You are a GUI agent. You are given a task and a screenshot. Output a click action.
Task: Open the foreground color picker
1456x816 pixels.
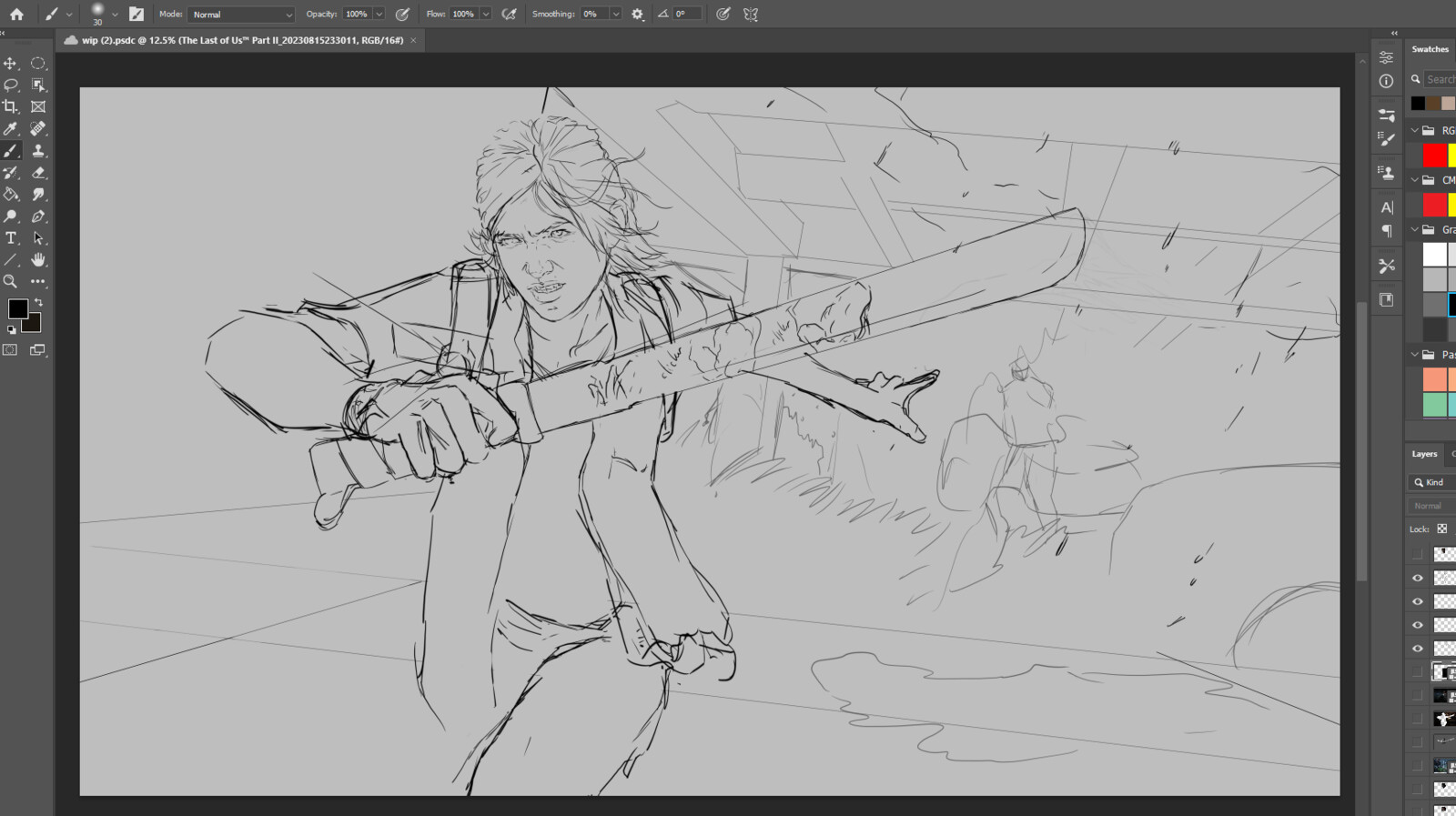click(x=17, y=309)
